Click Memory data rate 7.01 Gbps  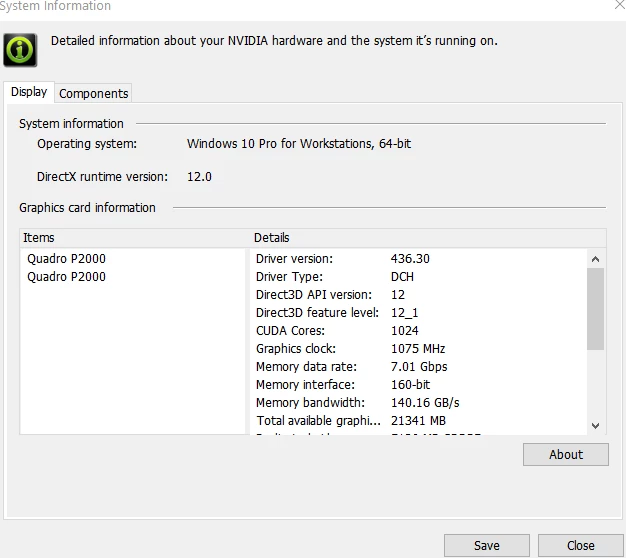pos(419,366)
